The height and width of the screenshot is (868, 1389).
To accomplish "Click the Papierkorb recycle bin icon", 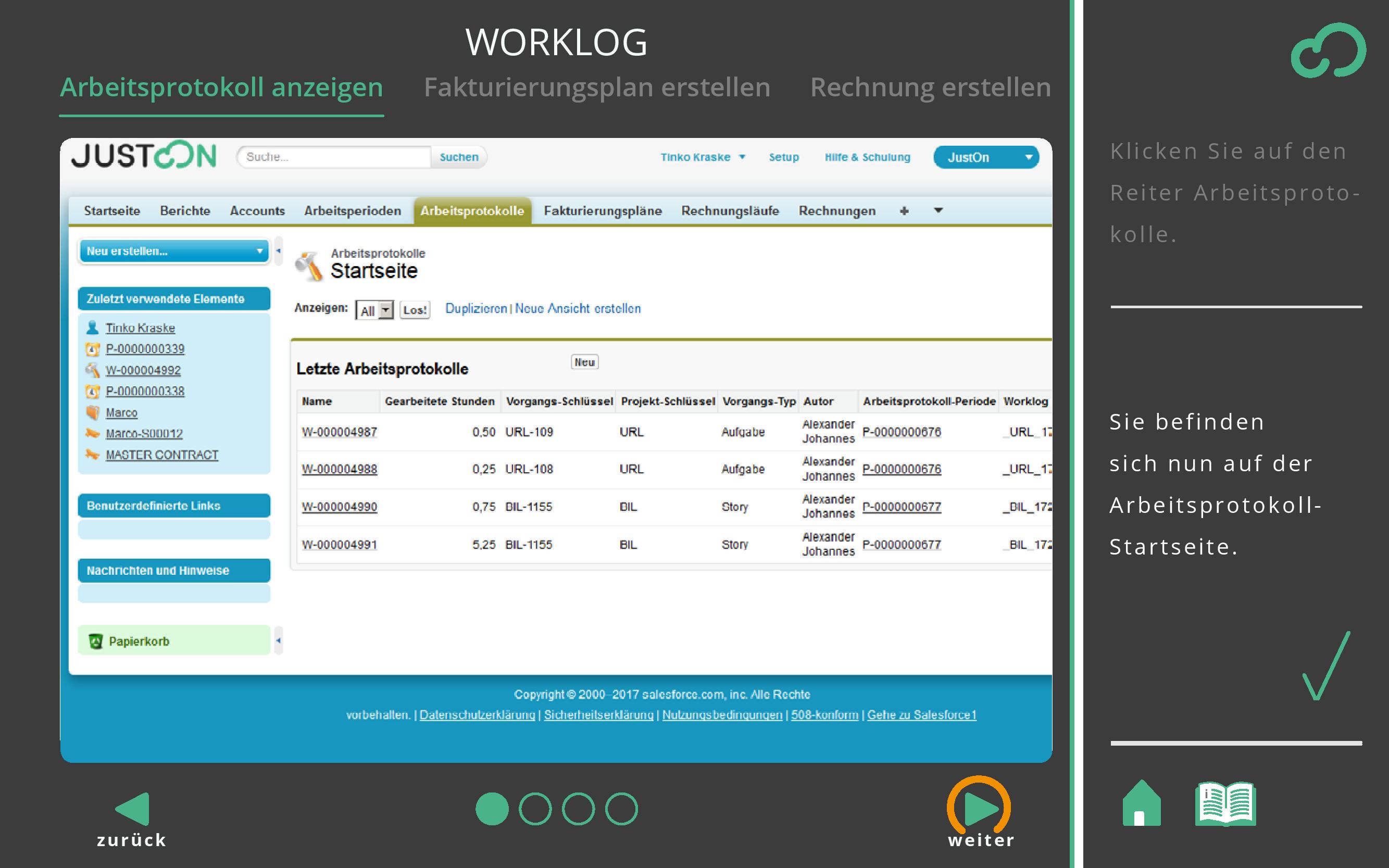I will click(95, 641).
